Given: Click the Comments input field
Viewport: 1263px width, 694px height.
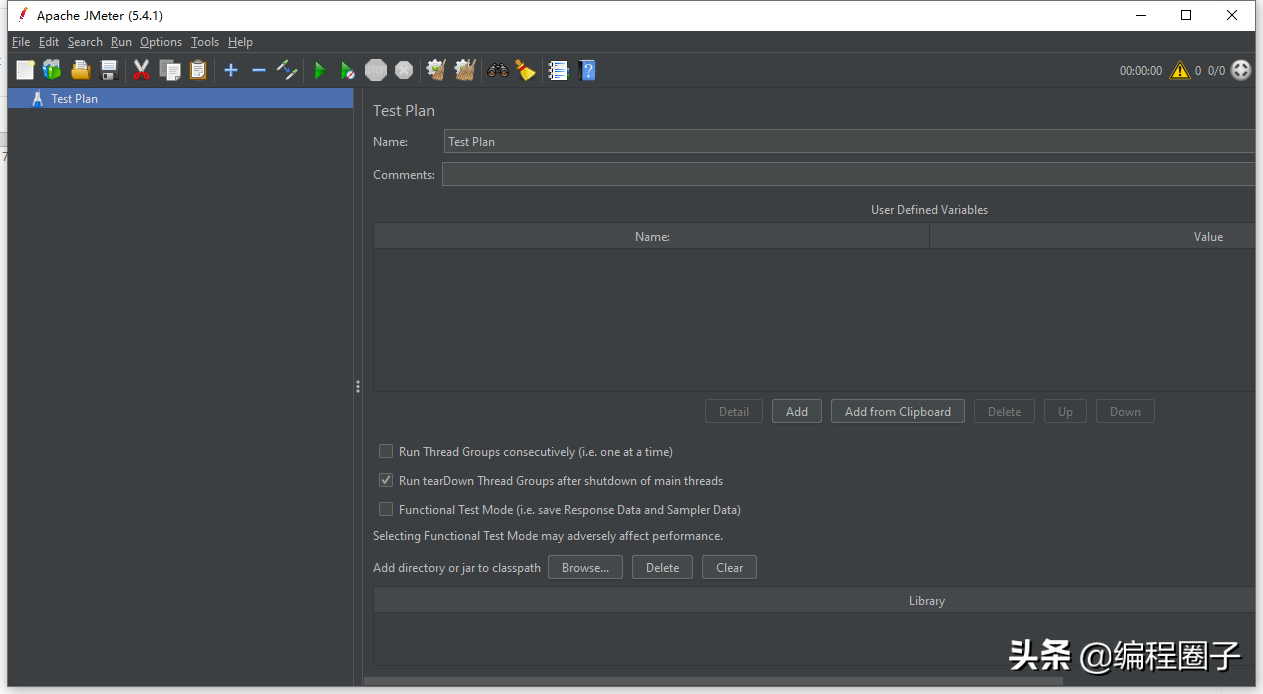Looking at the screenshot, I should click(x=846, y=175).
